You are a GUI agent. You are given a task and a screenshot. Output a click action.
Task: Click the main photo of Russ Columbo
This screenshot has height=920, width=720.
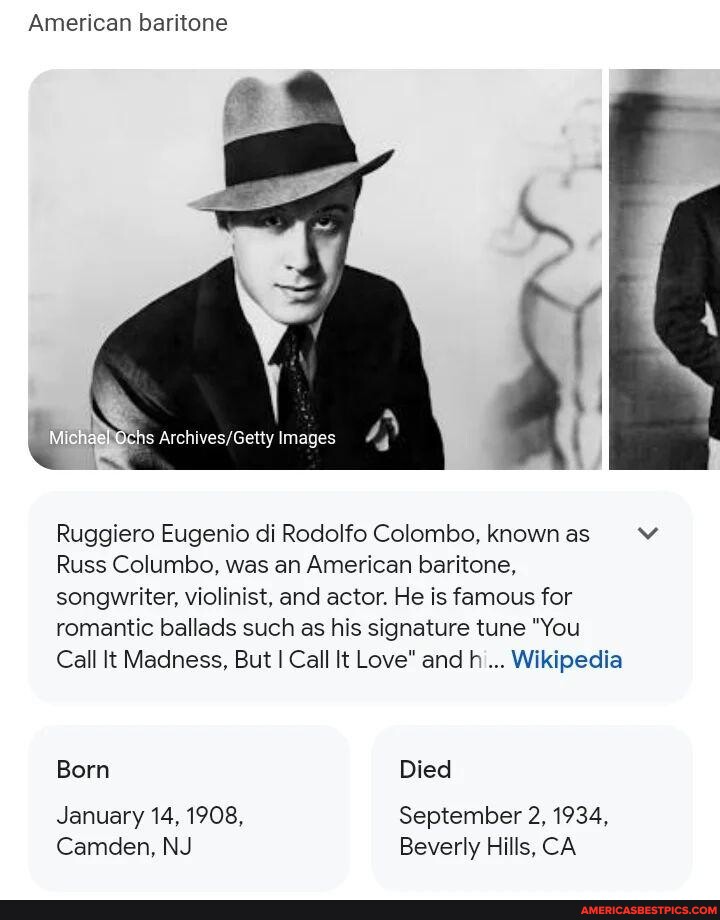pyautogui.click(x=315, y=270)
